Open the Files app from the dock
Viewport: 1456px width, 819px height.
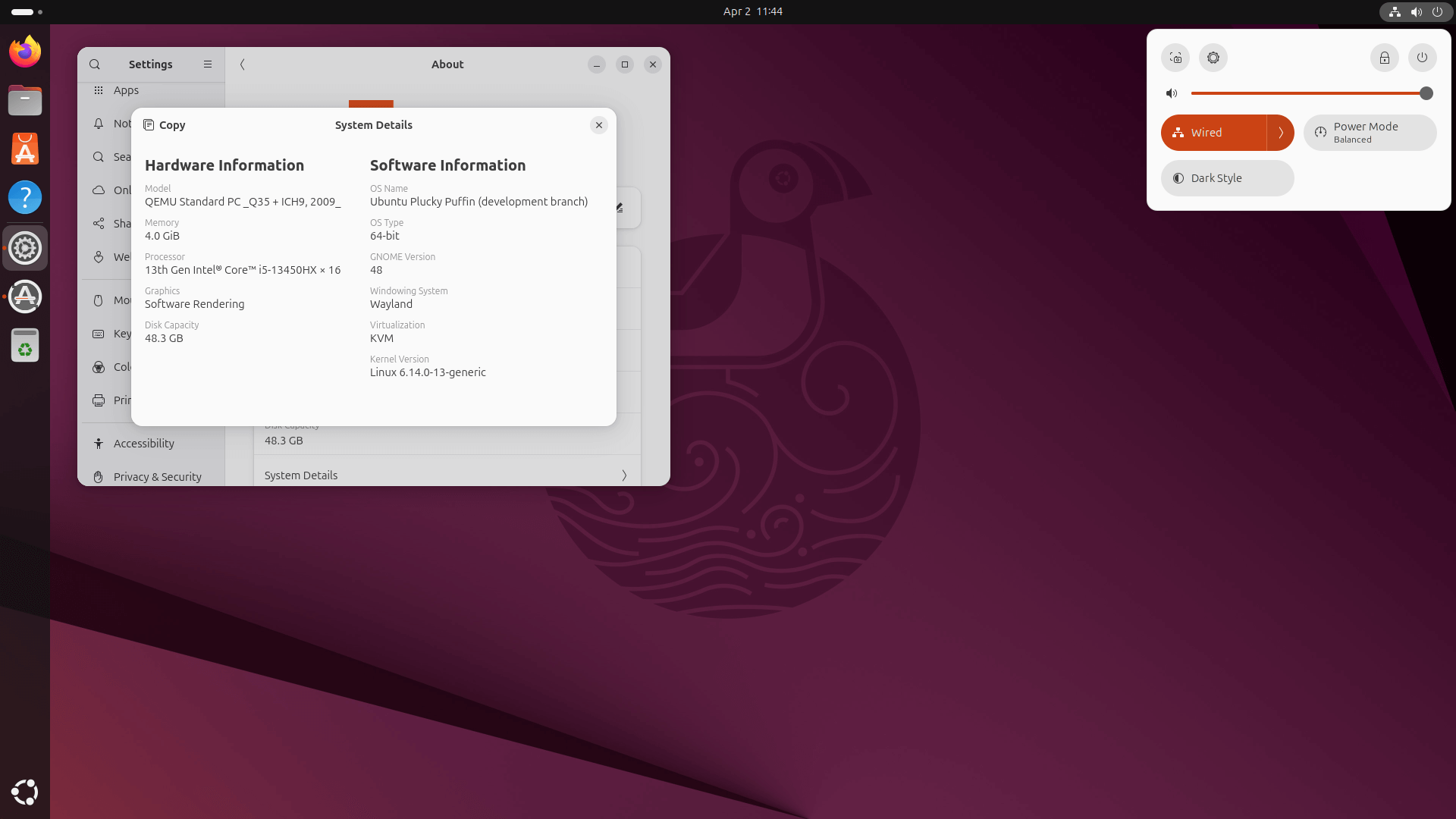pos(25,99)
